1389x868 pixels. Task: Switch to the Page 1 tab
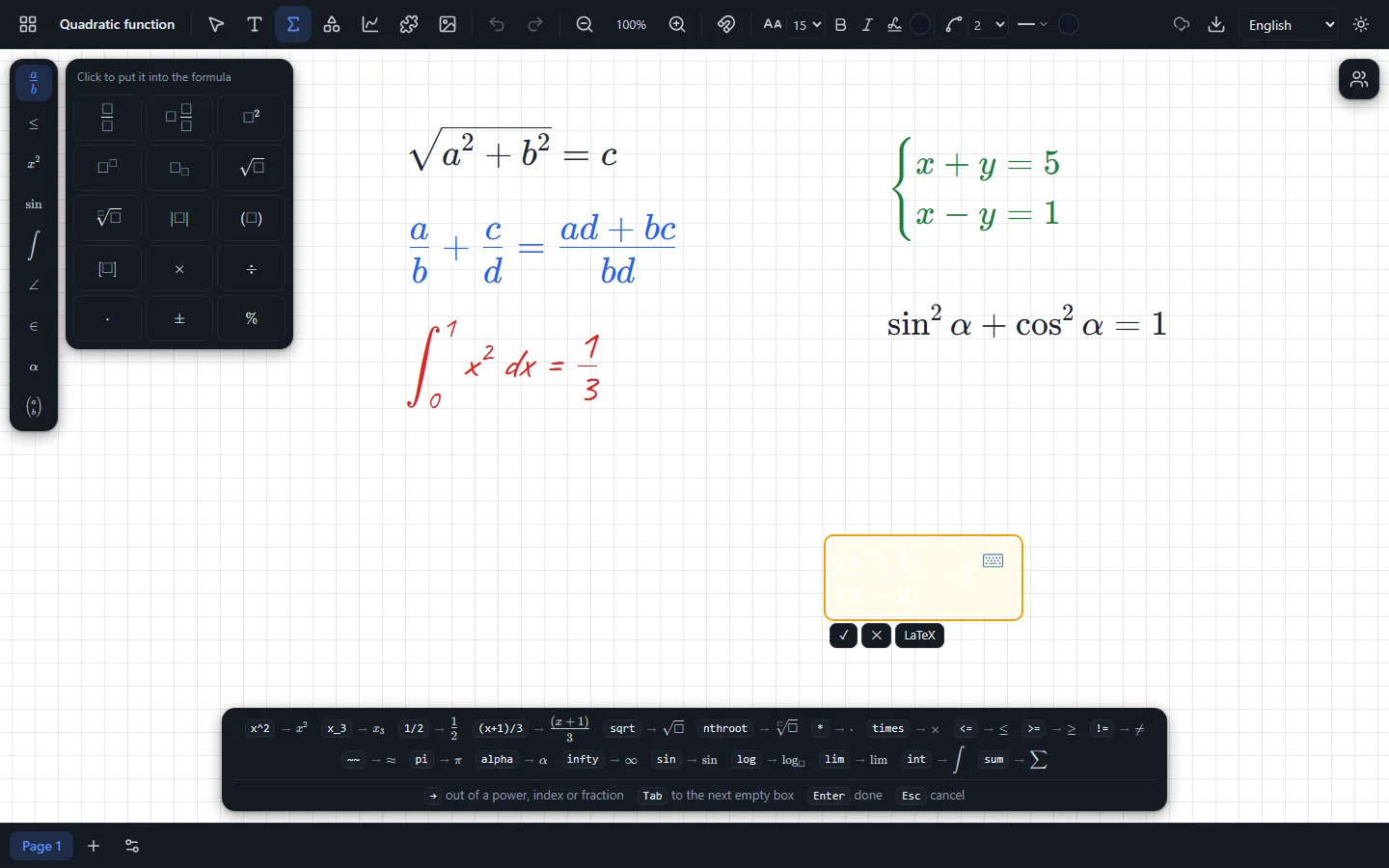pos(41,846)
